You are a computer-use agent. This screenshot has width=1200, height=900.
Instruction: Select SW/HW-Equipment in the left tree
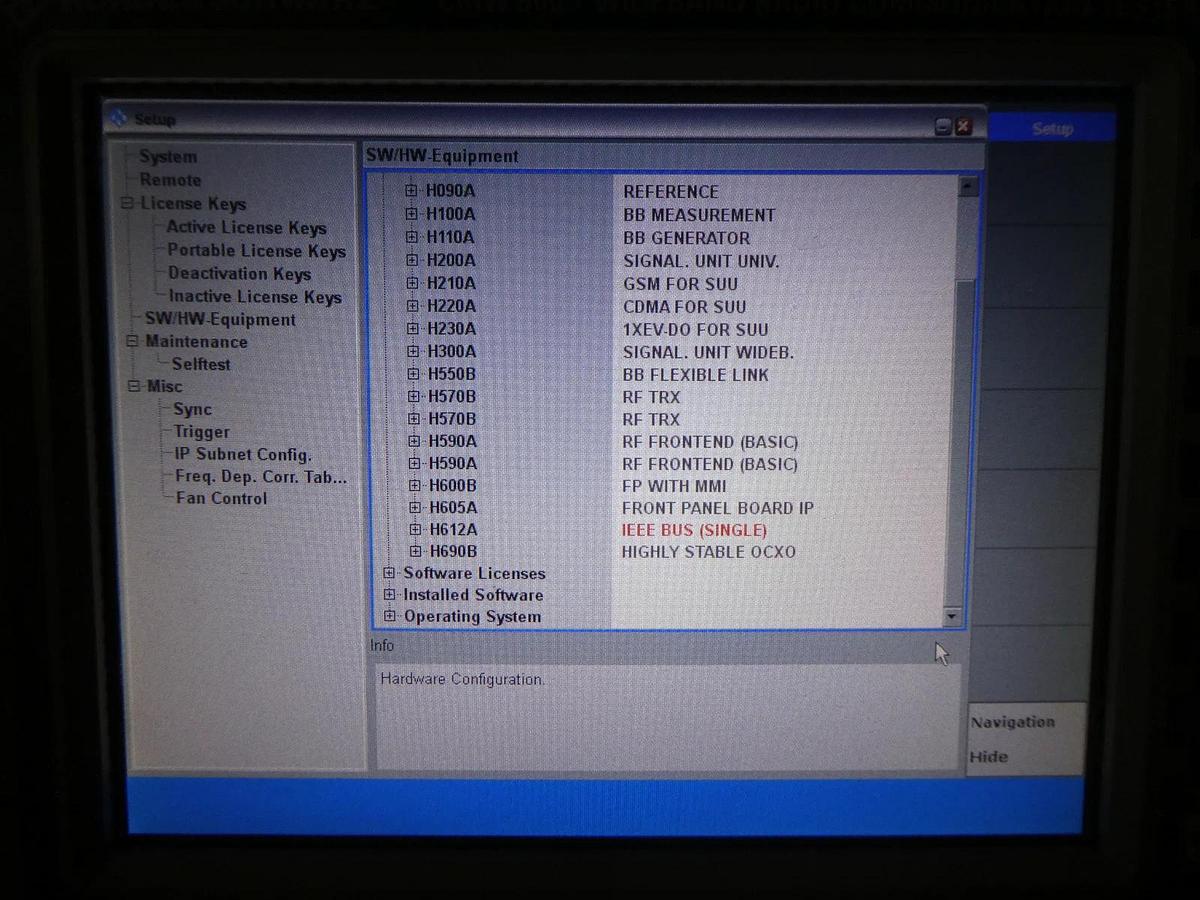220,320
